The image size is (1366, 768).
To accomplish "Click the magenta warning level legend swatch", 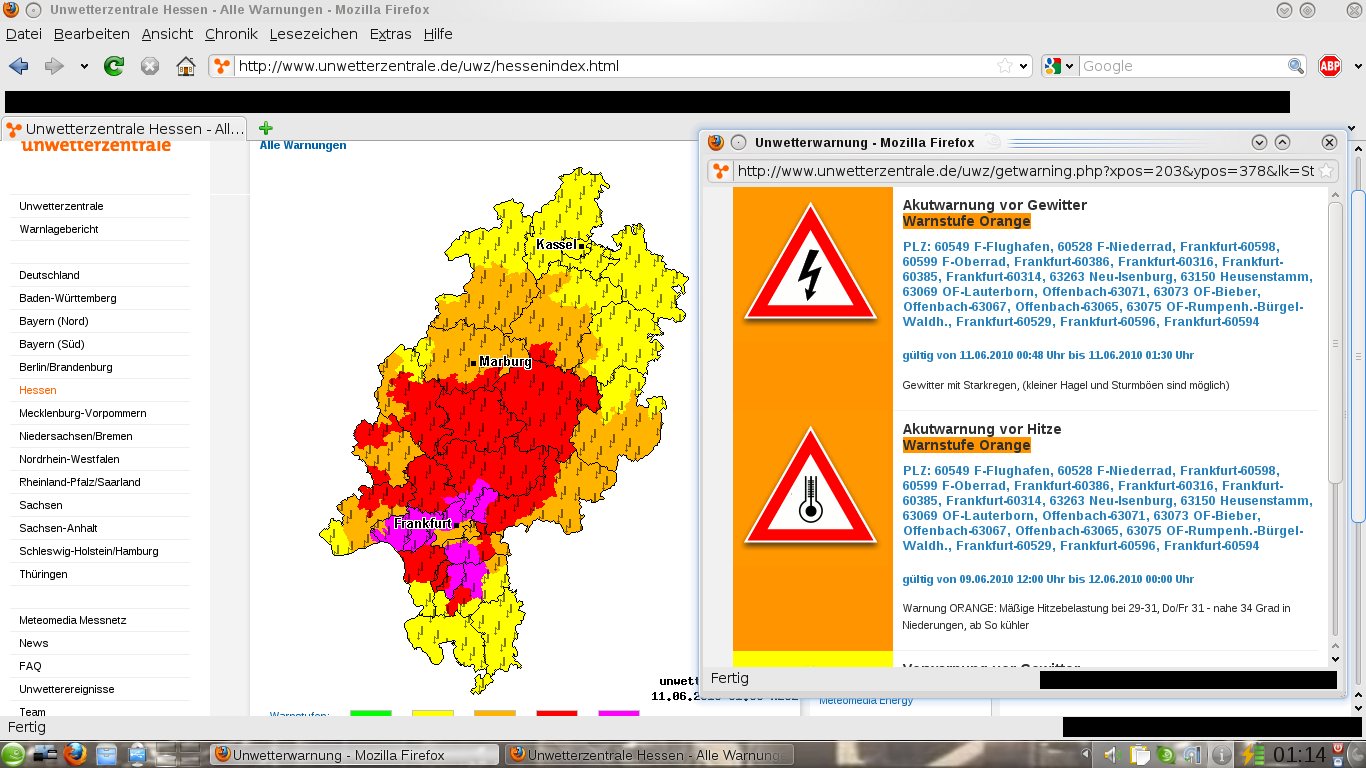I will 619,713.
